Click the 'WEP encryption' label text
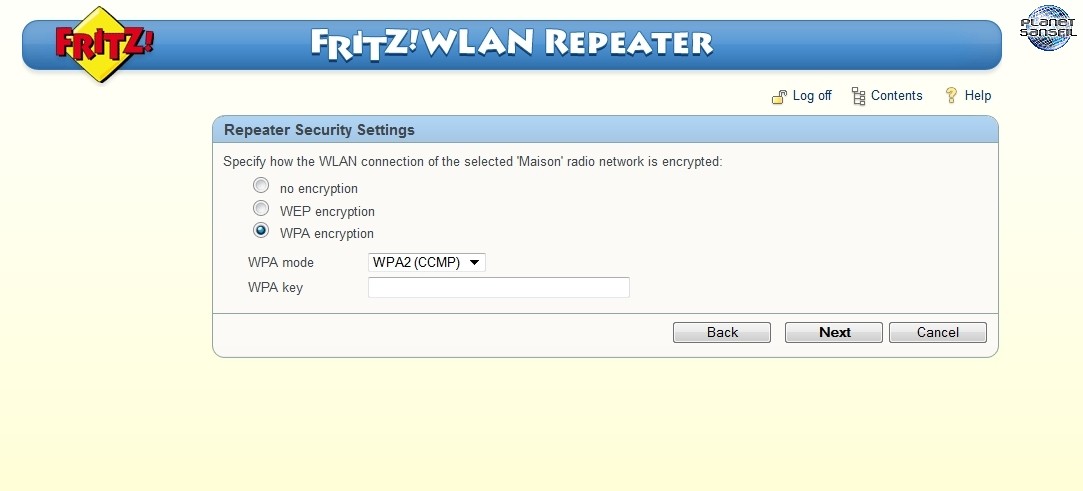The image size is (1083, 491). point(327,211)
